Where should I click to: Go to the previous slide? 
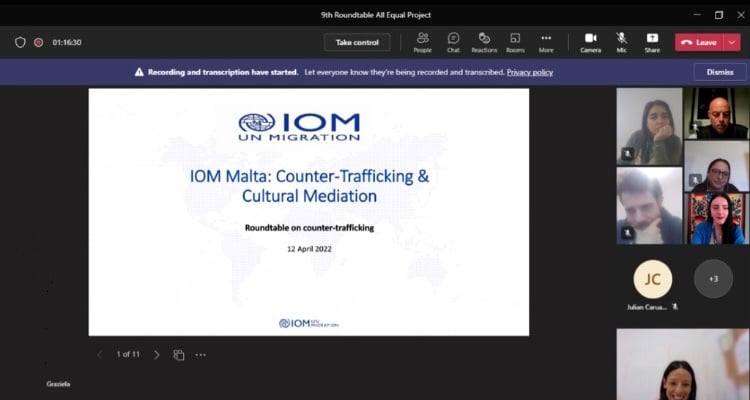(99, 355)
